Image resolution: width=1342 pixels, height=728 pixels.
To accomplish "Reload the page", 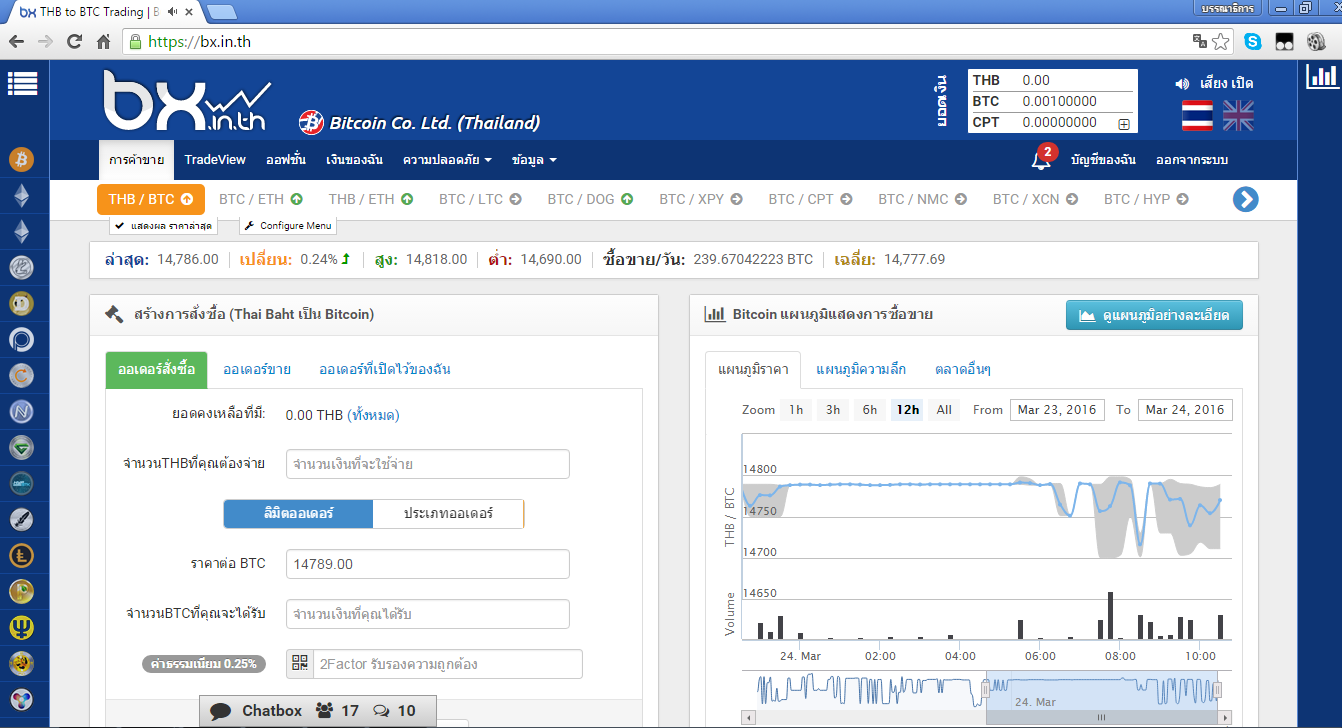I will [x=74, y=42].
